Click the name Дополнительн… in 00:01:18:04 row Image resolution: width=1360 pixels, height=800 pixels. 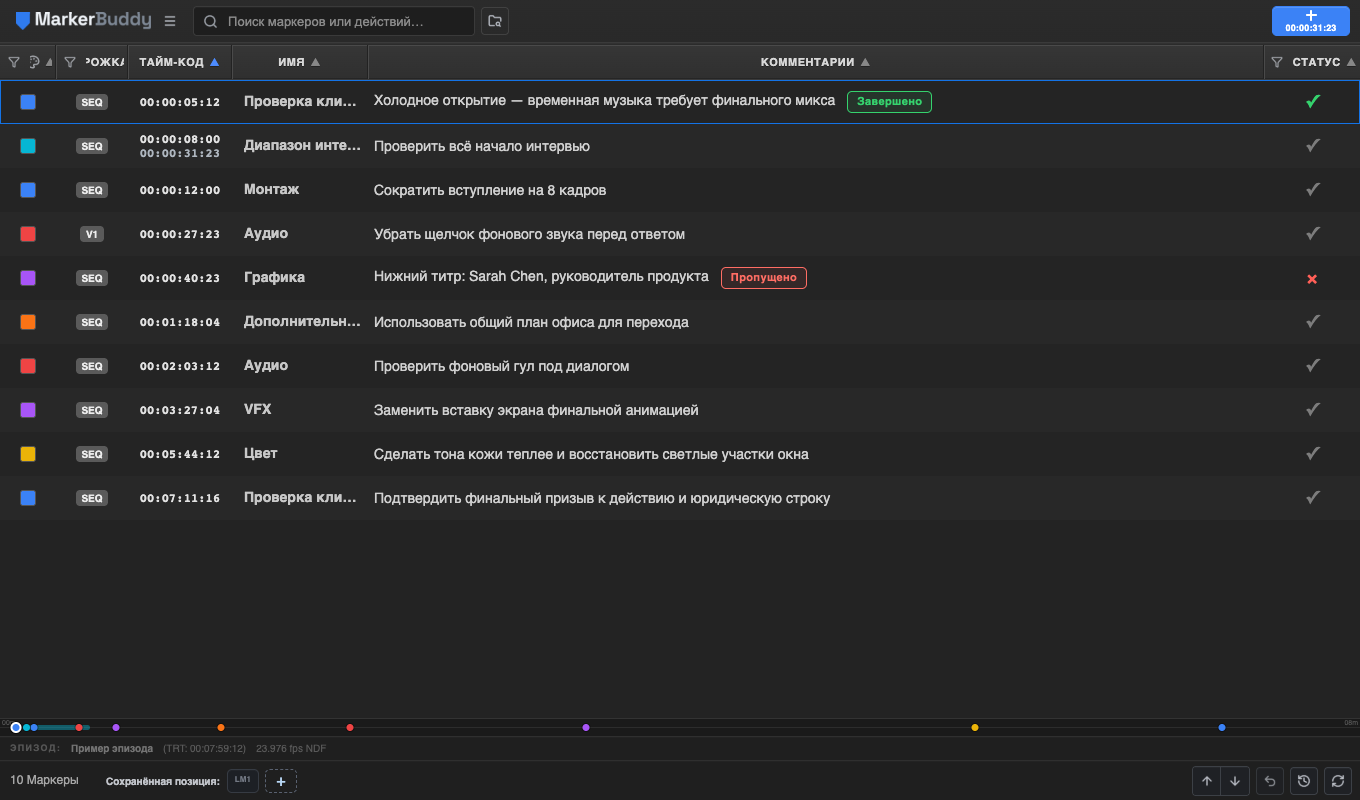pos(302,322)
